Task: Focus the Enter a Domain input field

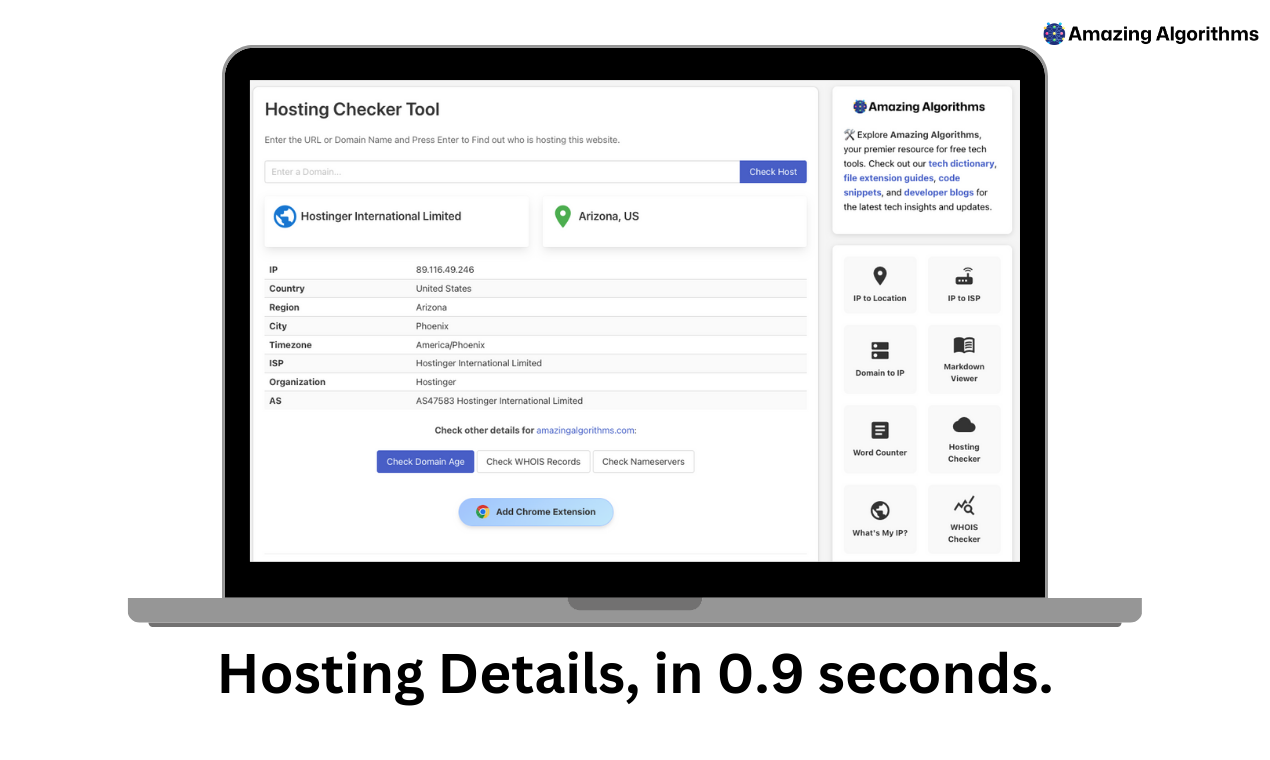Action: pyautogui.click(x=502, y=172)
